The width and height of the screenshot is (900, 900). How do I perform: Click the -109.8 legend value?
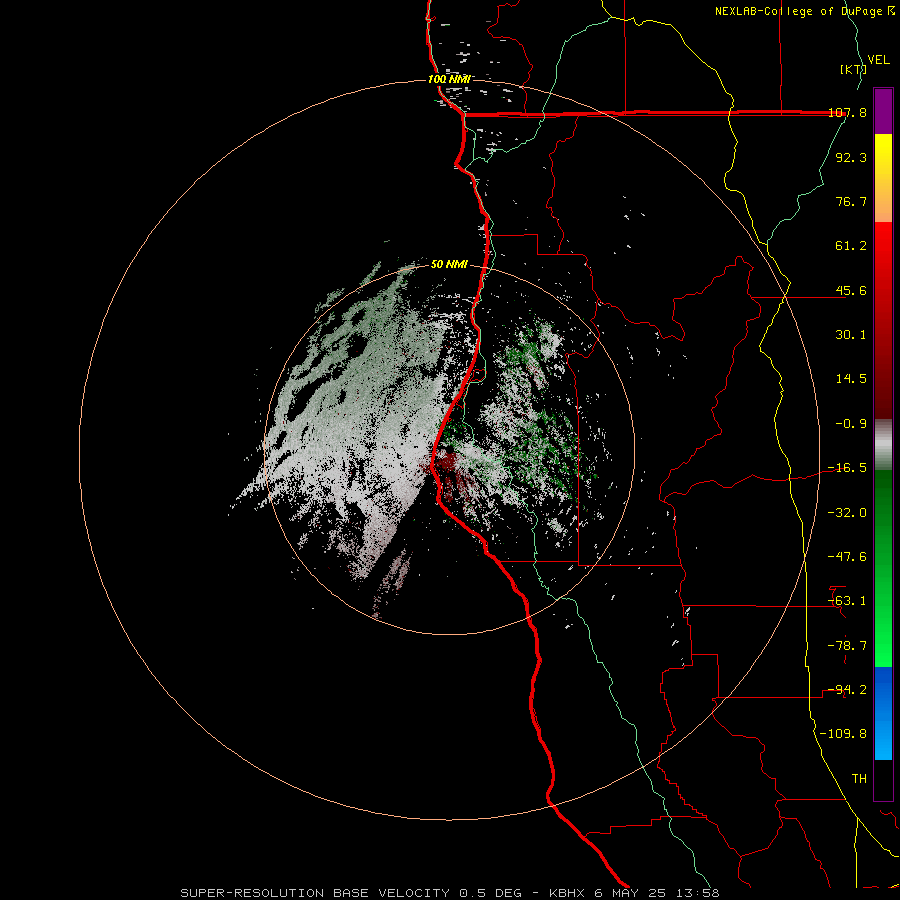843,734
